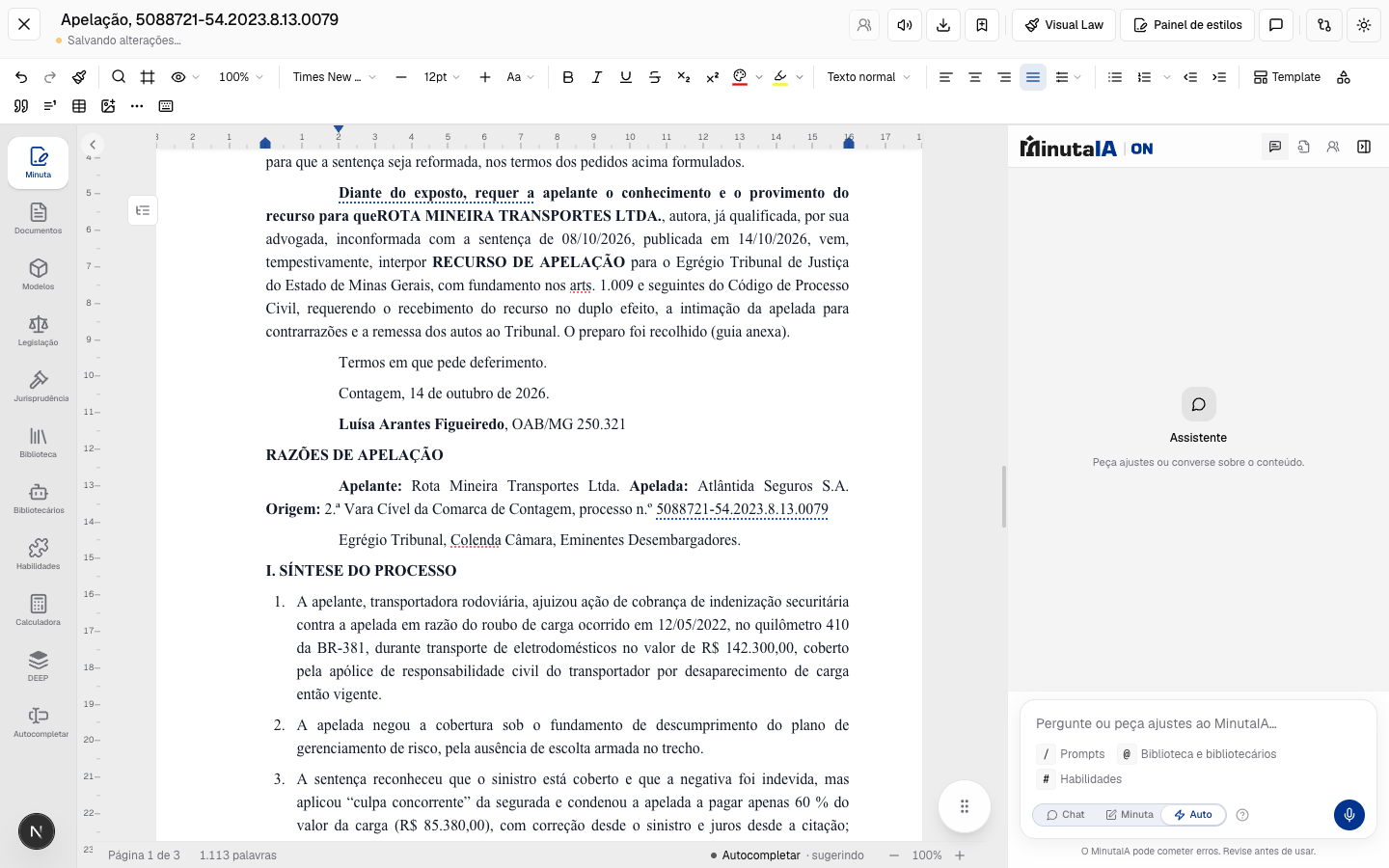Open the 100% zoom dropdown in toolbar
This screenshot has width=1389, height=868.
(241, 77)
